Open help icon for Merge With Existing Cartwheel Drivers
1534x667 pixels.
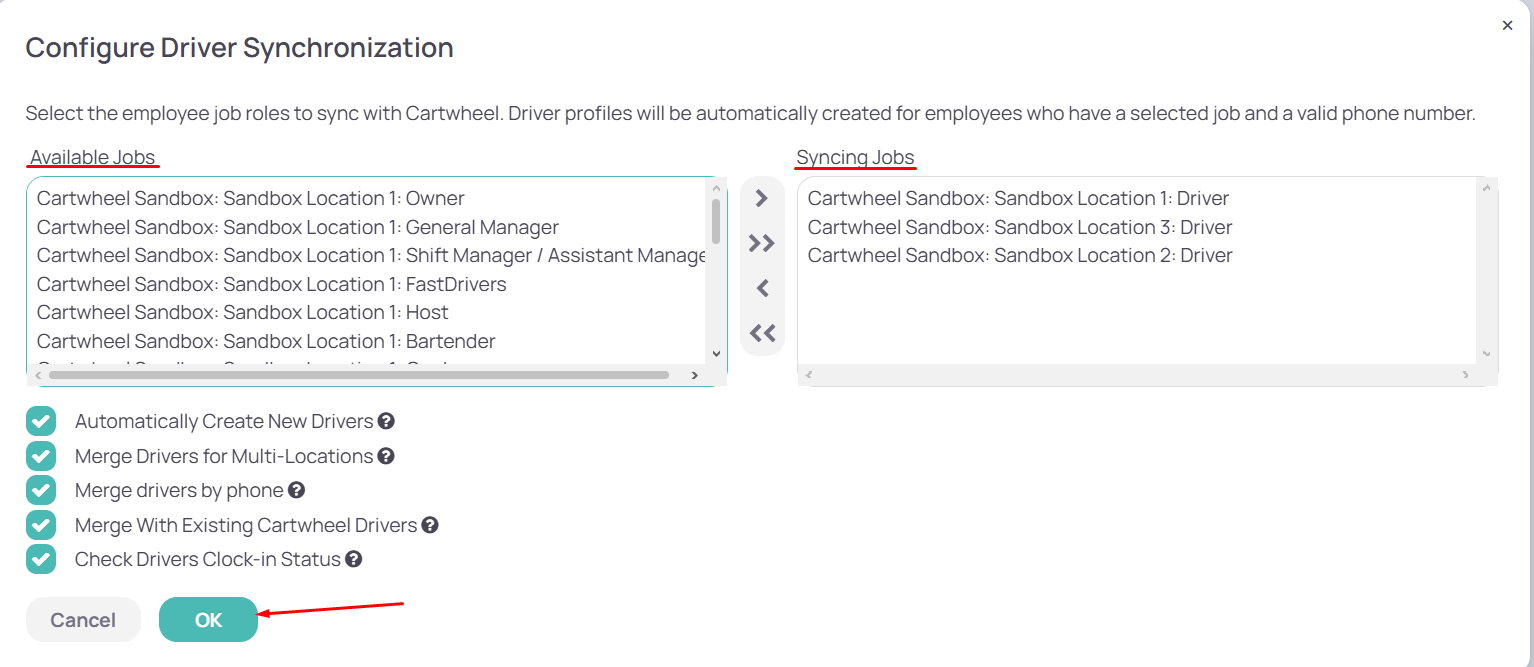[x=430, y=525]
